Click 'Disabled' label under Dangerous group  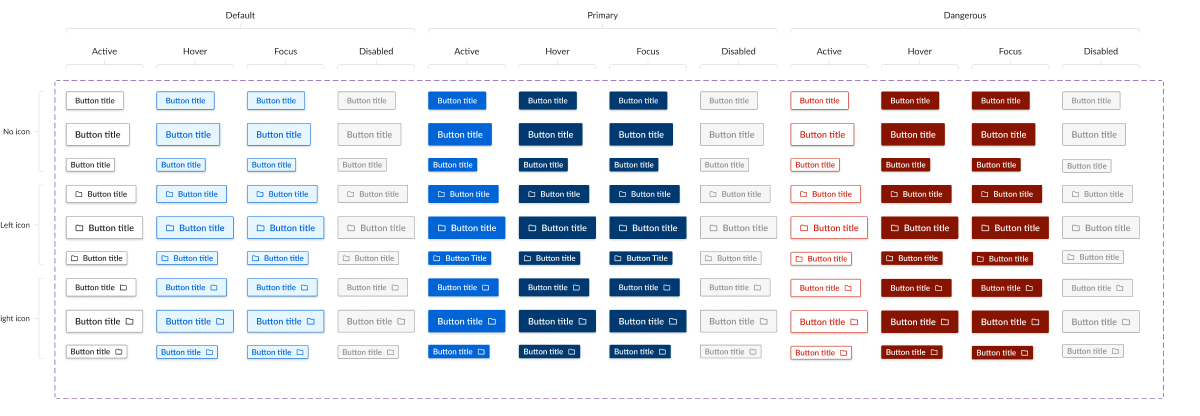pyautogui.click(x=1101, y=51)
